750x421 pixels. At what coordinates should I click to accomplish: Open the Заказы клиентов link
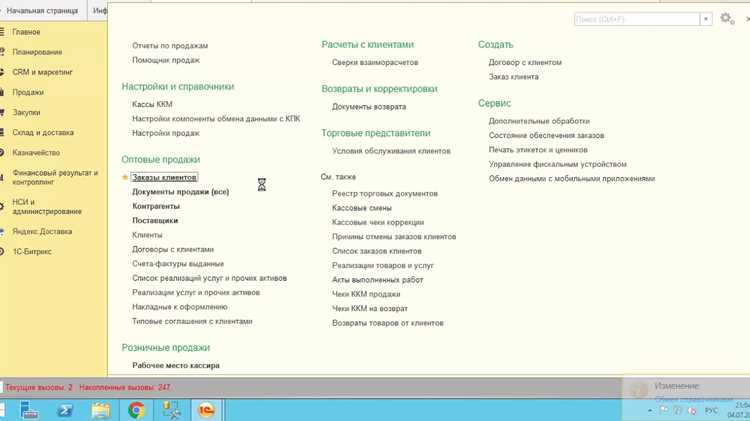click(164, 177)
